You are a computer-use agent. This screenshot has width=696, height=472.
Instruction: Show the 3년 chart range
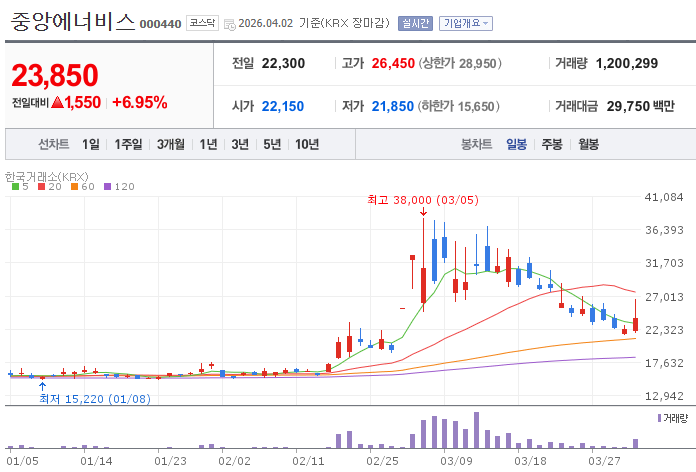click(x=240, y=144)
